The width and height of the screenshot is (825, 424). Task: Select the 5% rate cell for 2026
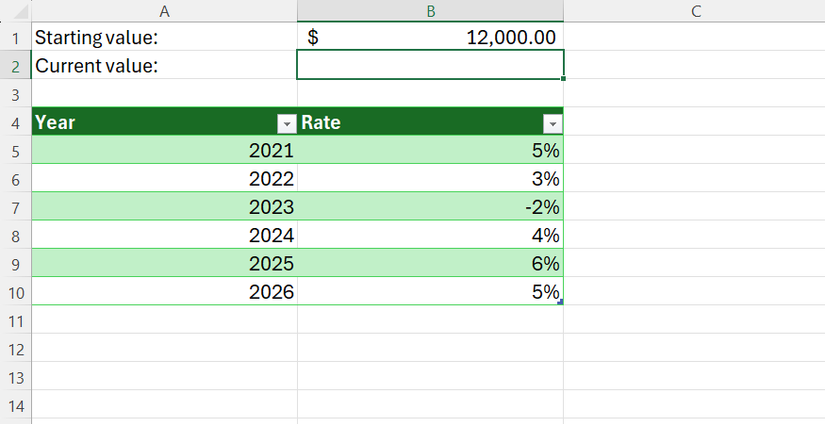430,291
